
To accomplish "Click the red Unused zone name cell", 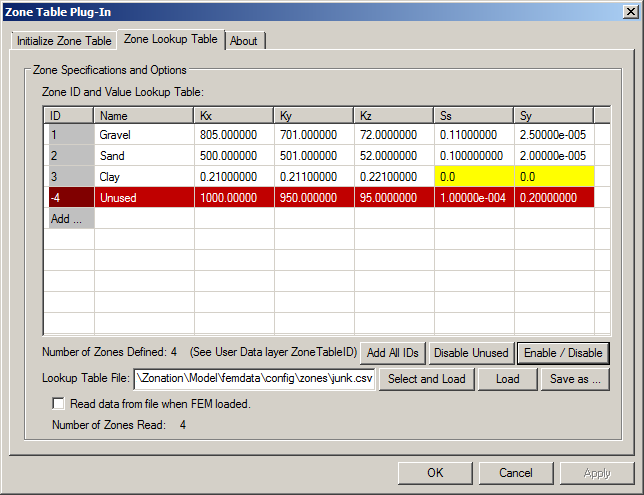I will (144, 198).
